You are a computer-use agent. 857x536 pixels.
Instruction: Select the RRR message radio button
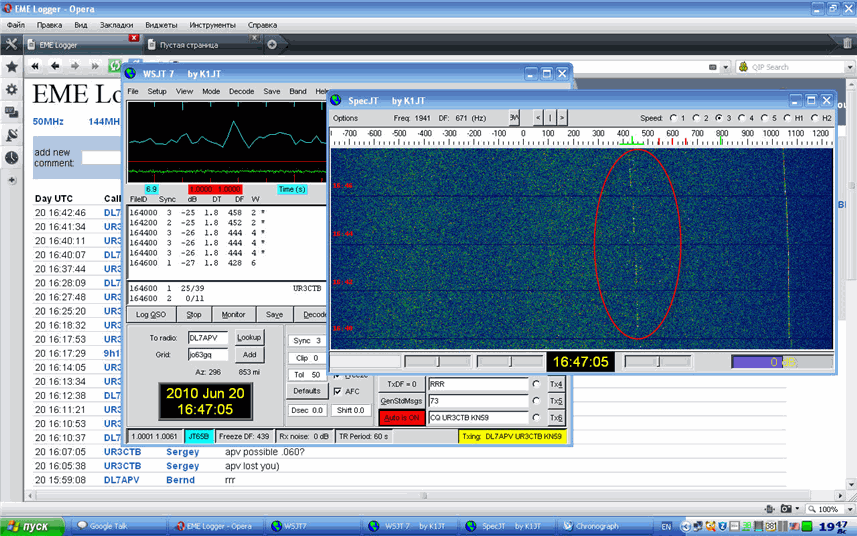536,384
